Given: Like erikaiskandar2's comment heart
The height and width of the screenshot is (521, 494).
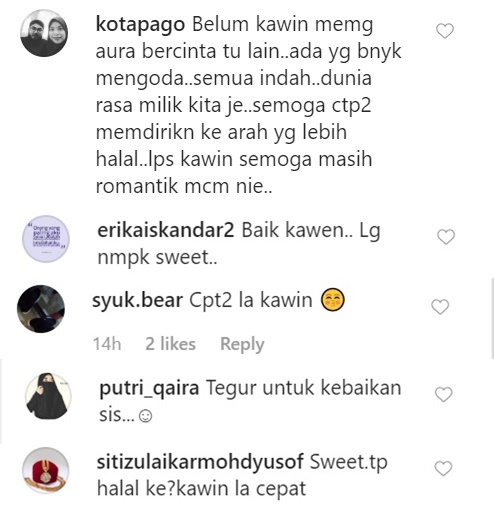Looking at the screenshot, I should [446, 237].
